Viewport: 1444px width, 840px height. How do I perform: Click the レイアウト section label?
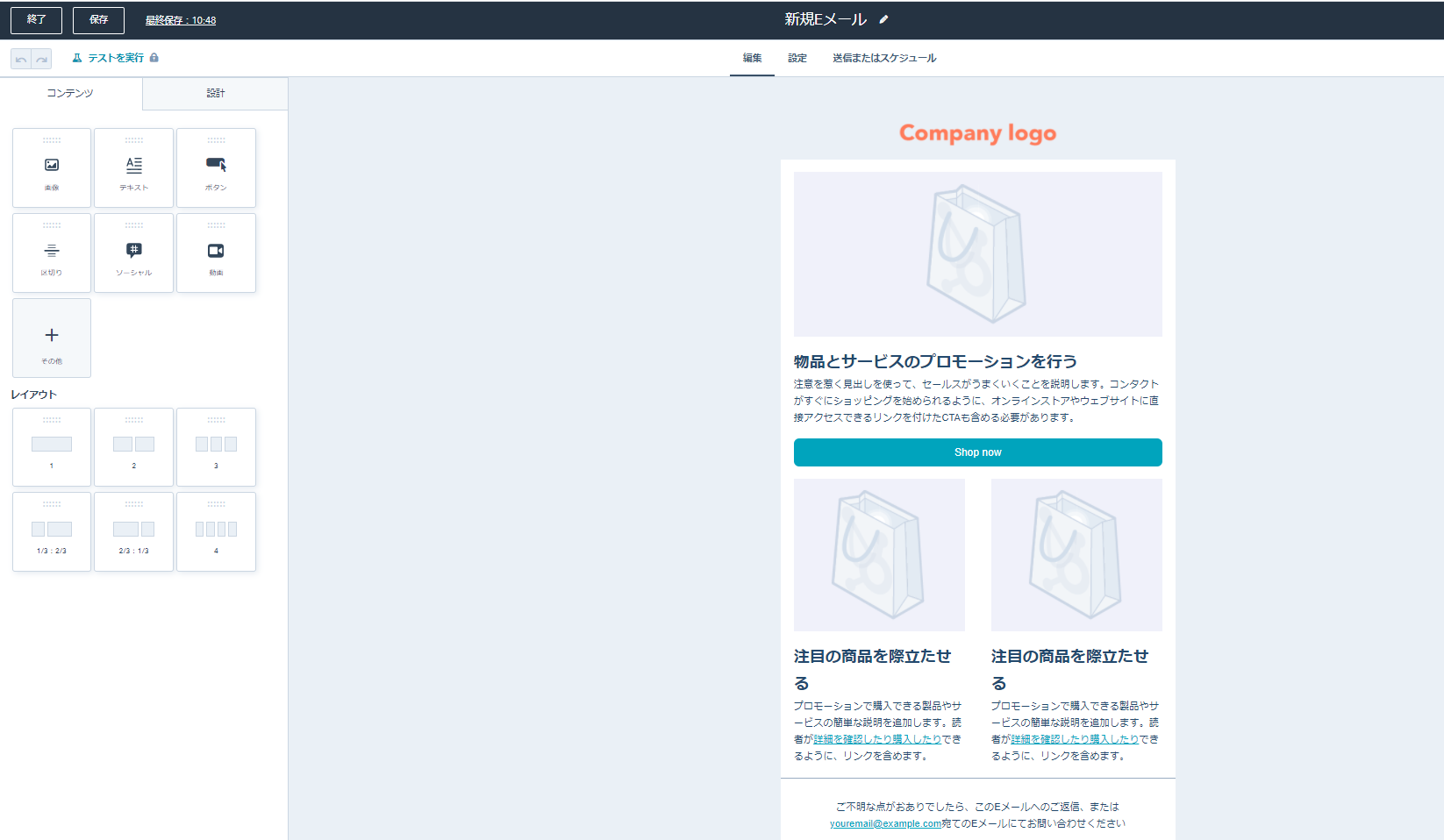(x=33, y=395)
